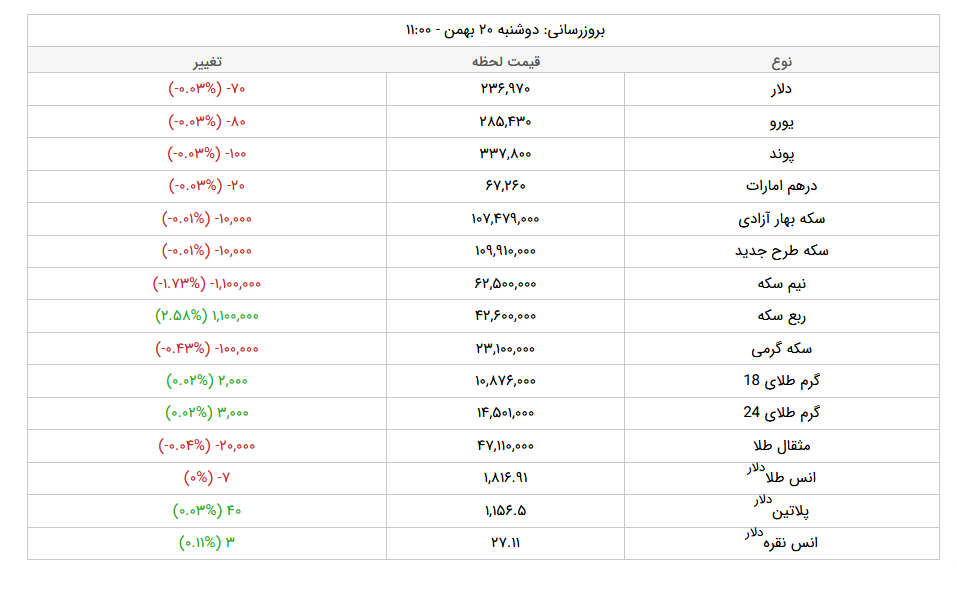Select the 'قیمت لحظه' column header

(x=505, y=61)
